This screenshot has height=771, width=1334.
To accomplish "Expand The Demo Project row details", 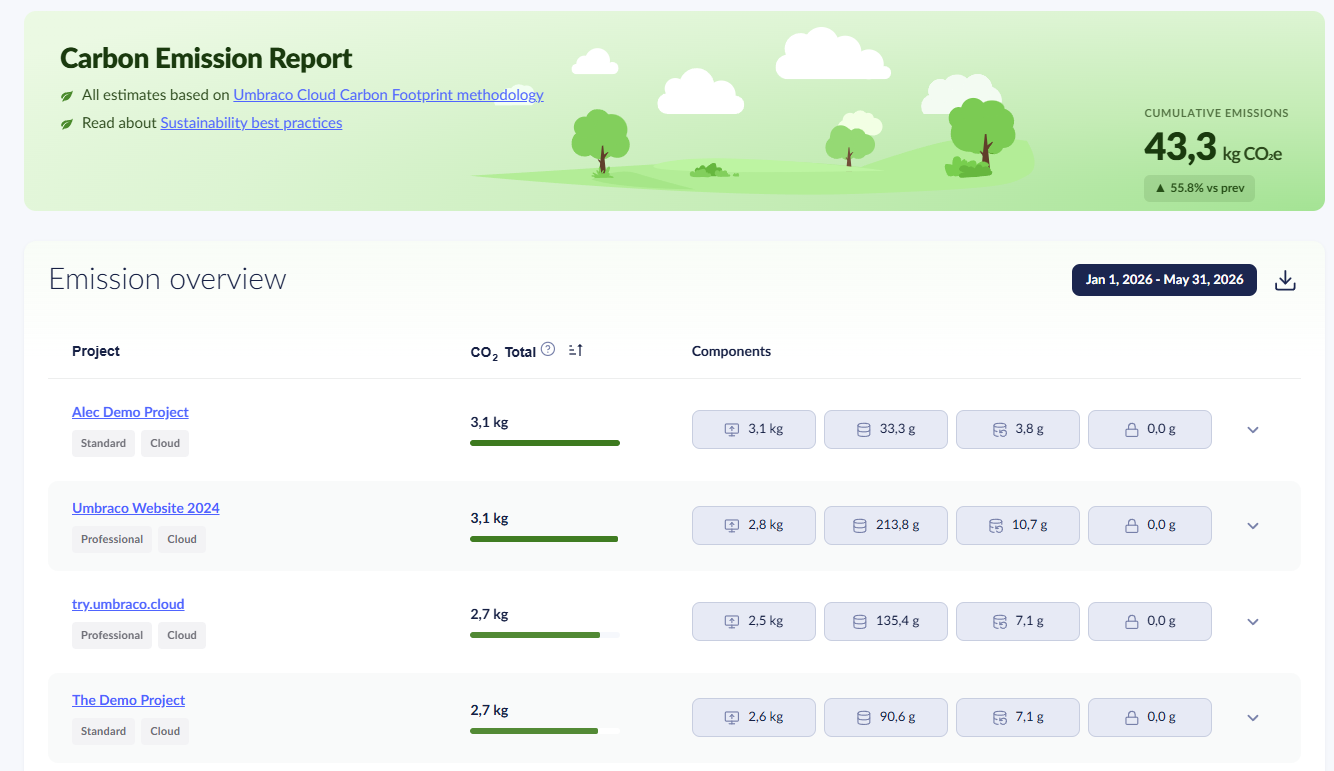I will tap(1253, 718).
